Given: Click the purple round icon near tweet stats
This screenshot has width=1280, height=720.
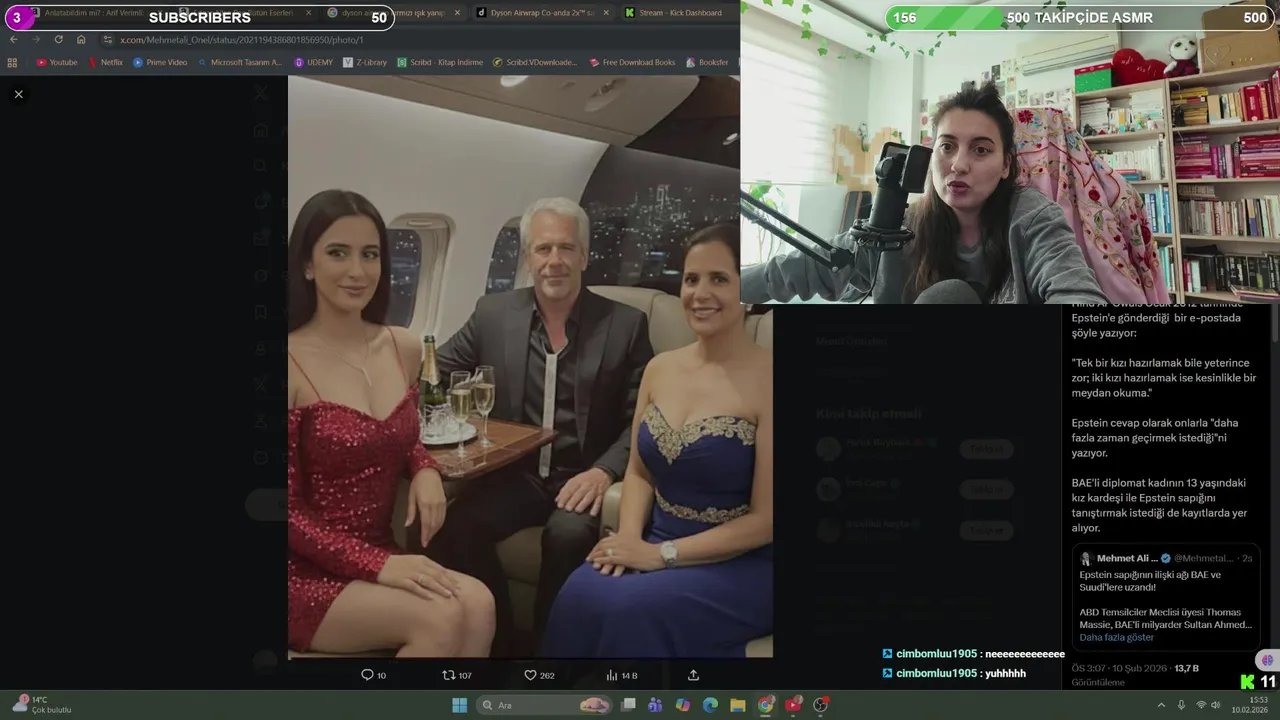Looking at the screenshot, I should (x=1268, y=660).
